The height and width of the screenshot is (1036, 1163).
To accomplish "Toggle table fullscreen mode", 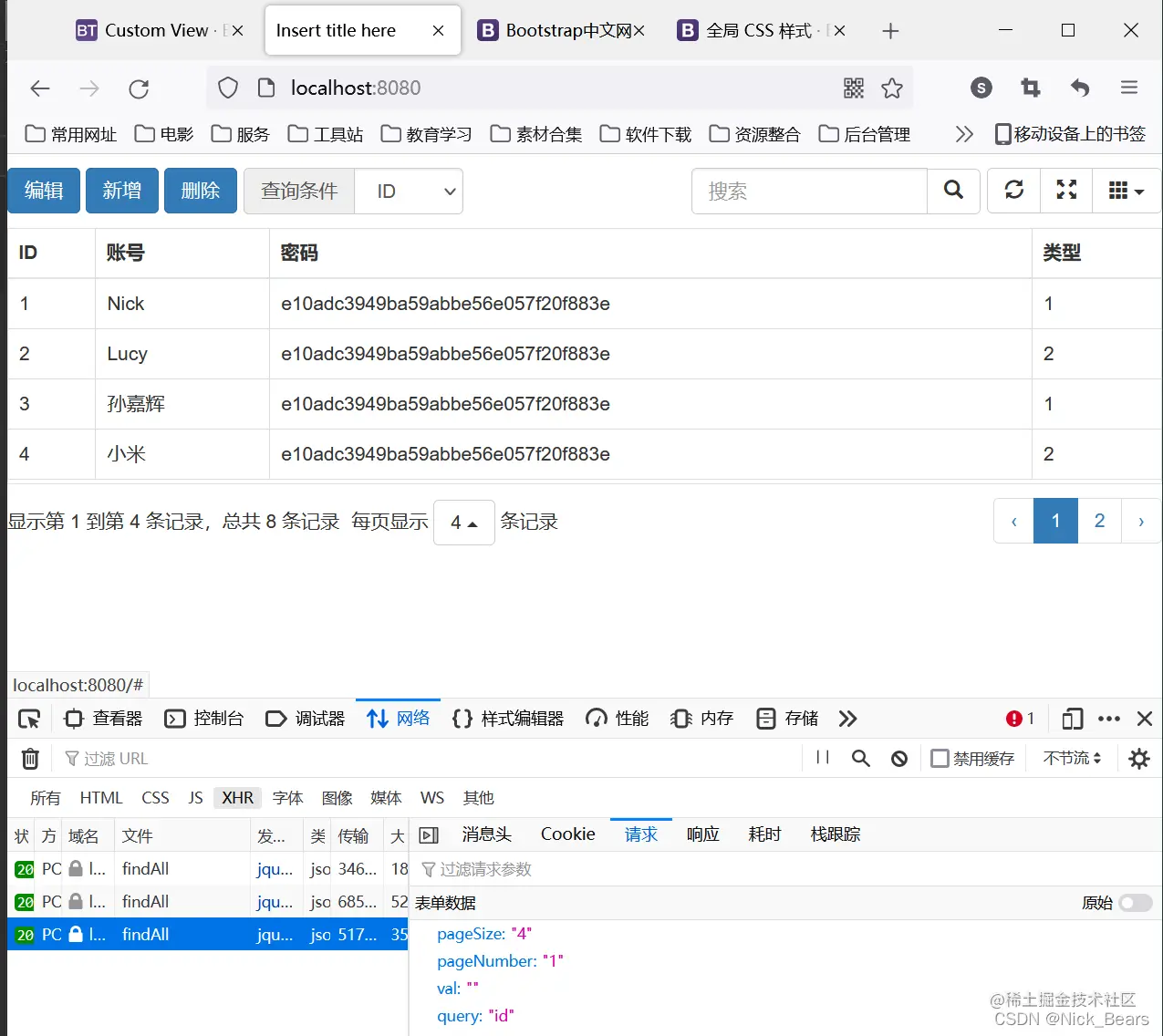I will pyautogui.click(x=1066, y=191).
